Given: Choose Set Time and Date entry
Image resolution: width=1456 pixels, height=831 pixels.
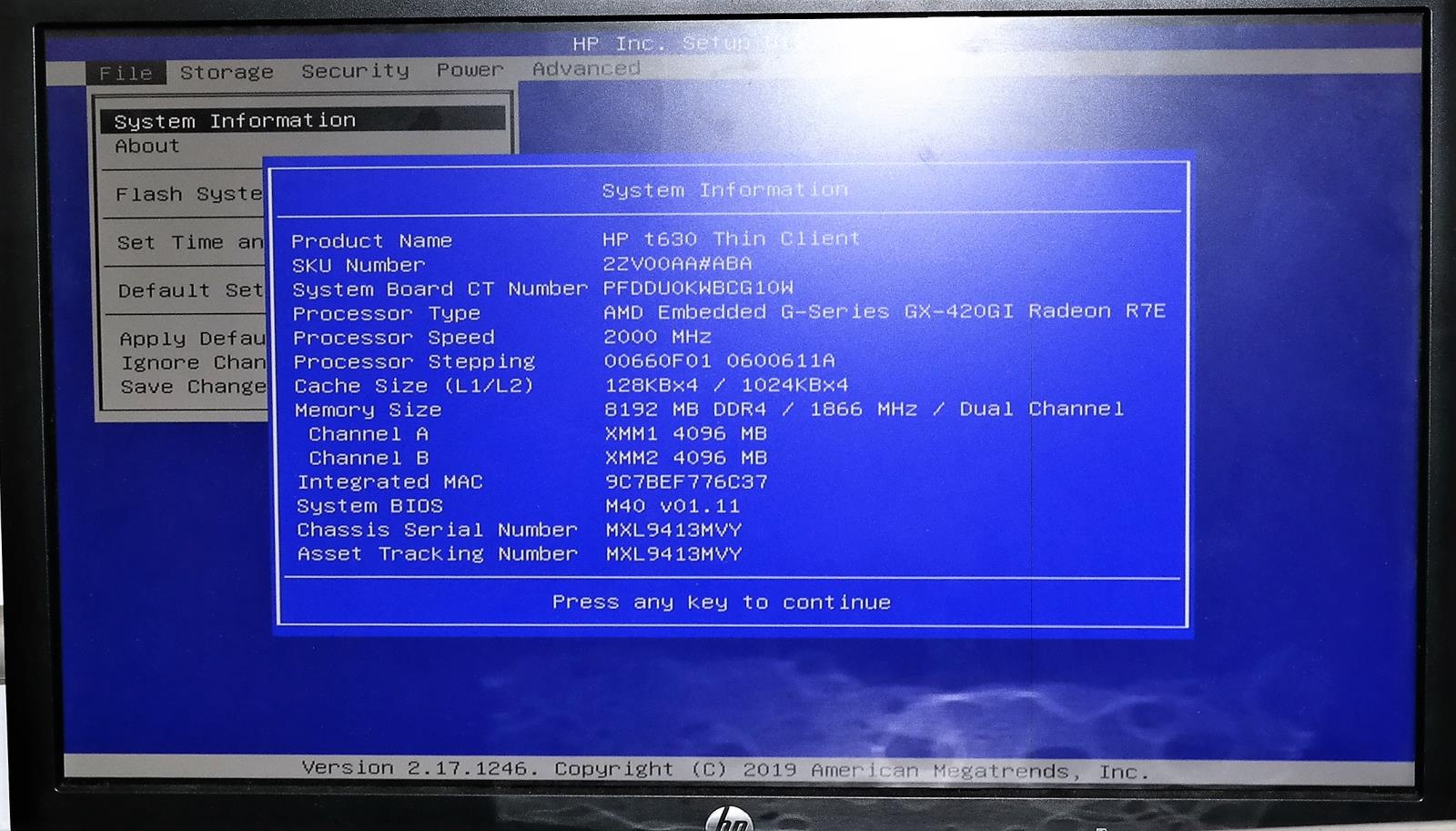Looking at the screenshot, I should tap(189, 242).
